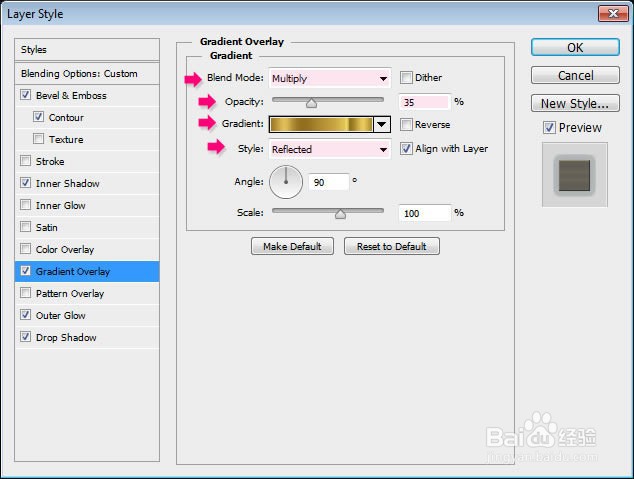634x479 pixels.
Task: Enable the Dither checkbox
Action: [x=406, y=77]
